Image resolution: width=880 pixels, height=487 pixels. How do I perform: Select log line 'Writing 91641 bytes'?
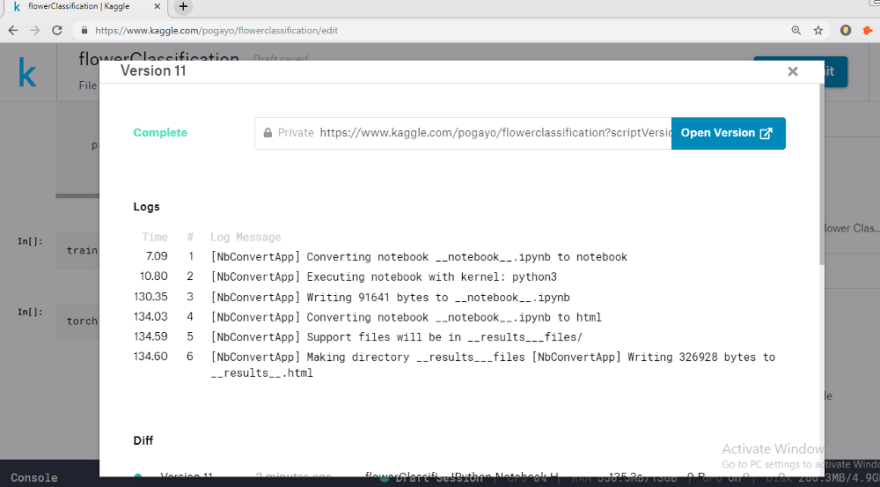pyautogui.click(x=390, y=297)
